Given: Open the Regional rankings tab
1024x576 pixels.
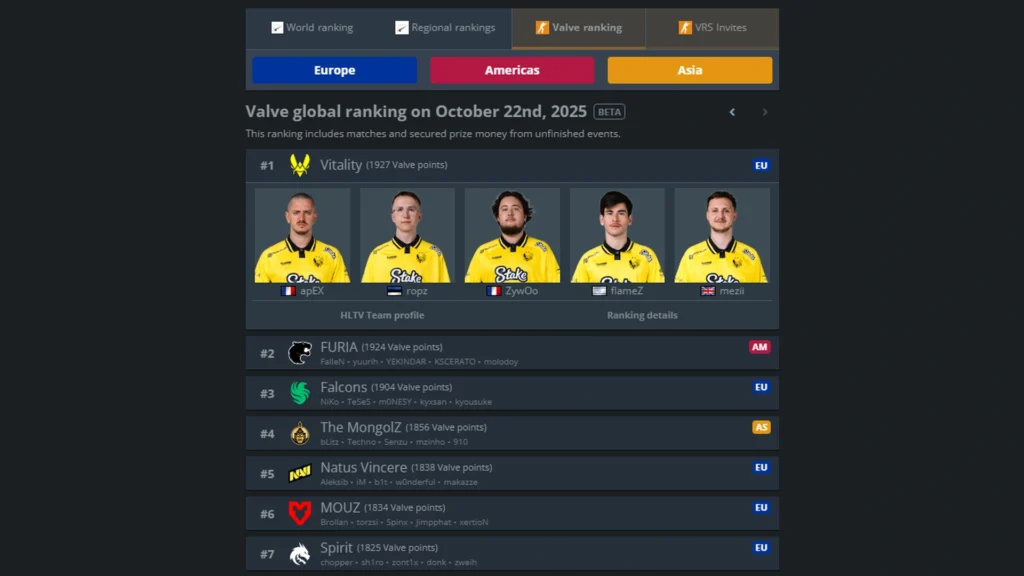Looking at the screenshot, I should 445,27.
